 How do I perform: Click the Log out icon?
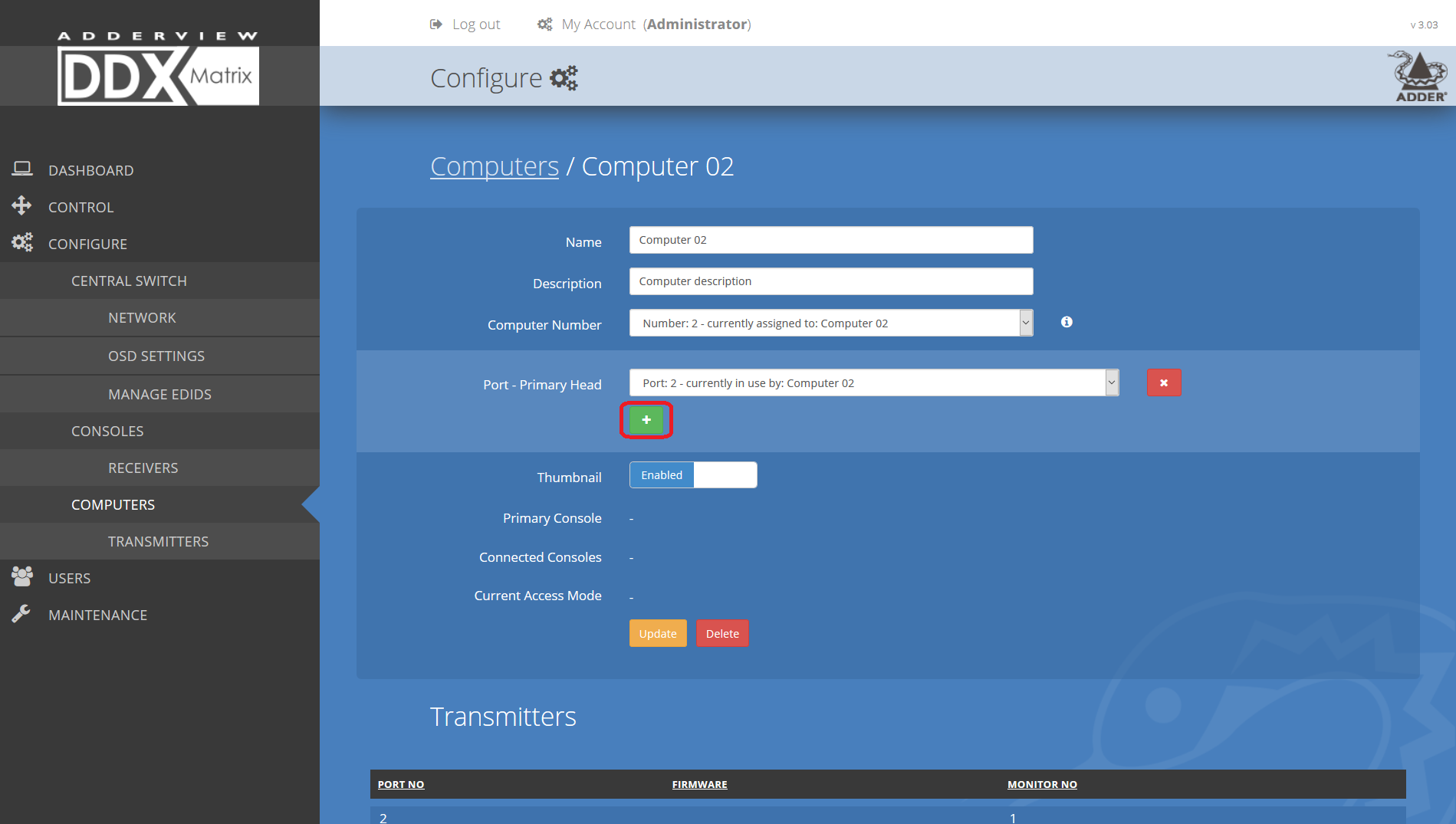point(436,25)
